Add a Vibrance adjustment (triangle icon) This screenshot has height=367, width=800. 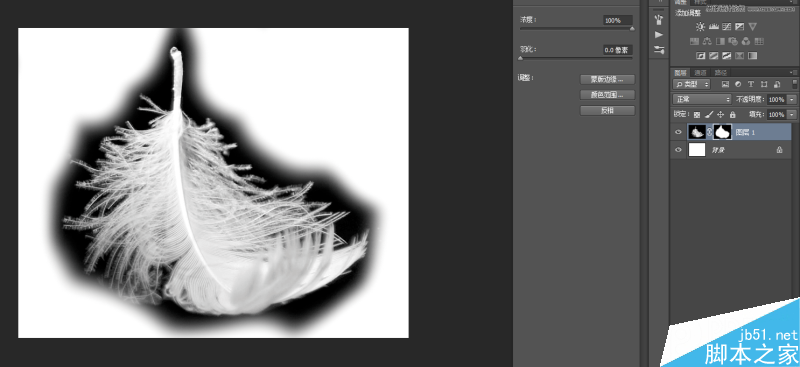[753, 27]
